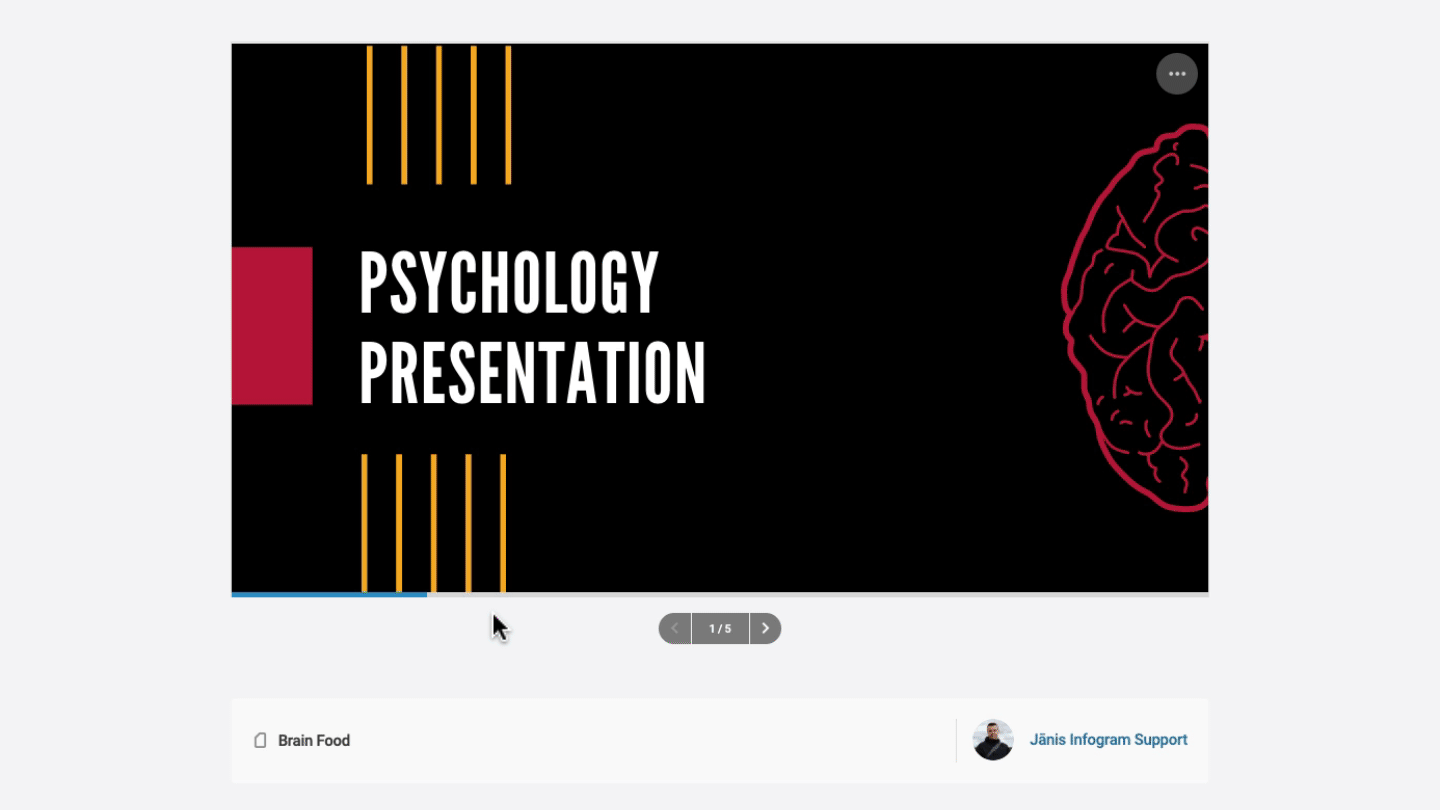Open the three-dot more options menu
1440x810 pixels.
pos(1177,74)
